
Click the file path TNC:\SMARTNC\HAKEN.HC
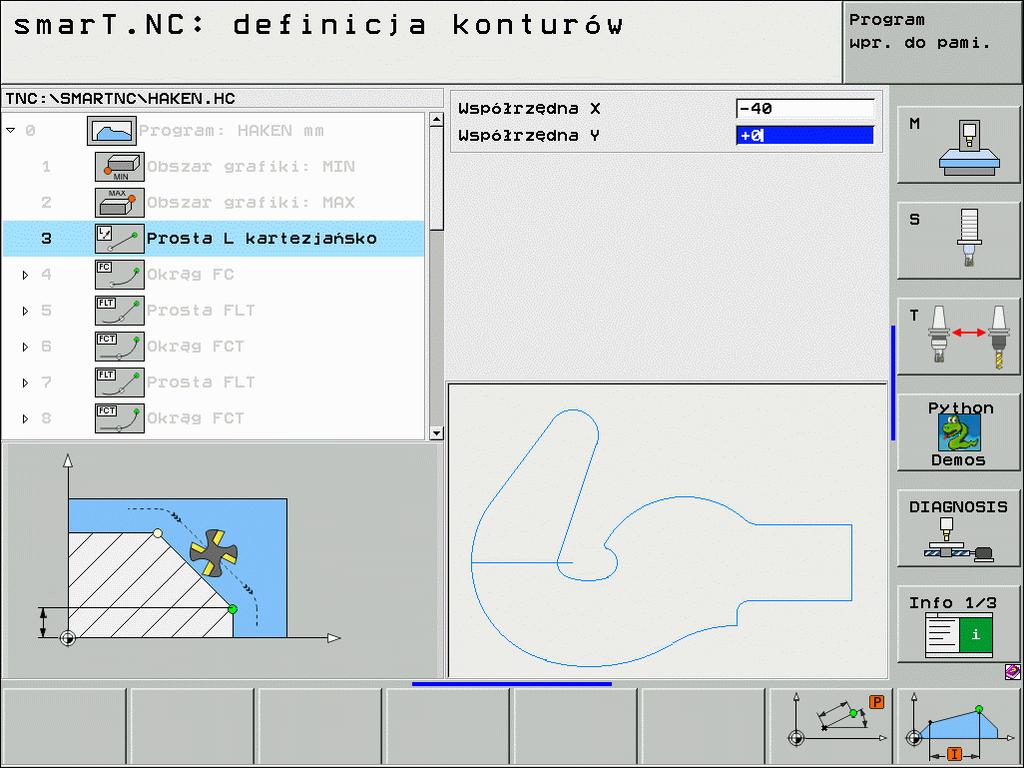[120, 99]
